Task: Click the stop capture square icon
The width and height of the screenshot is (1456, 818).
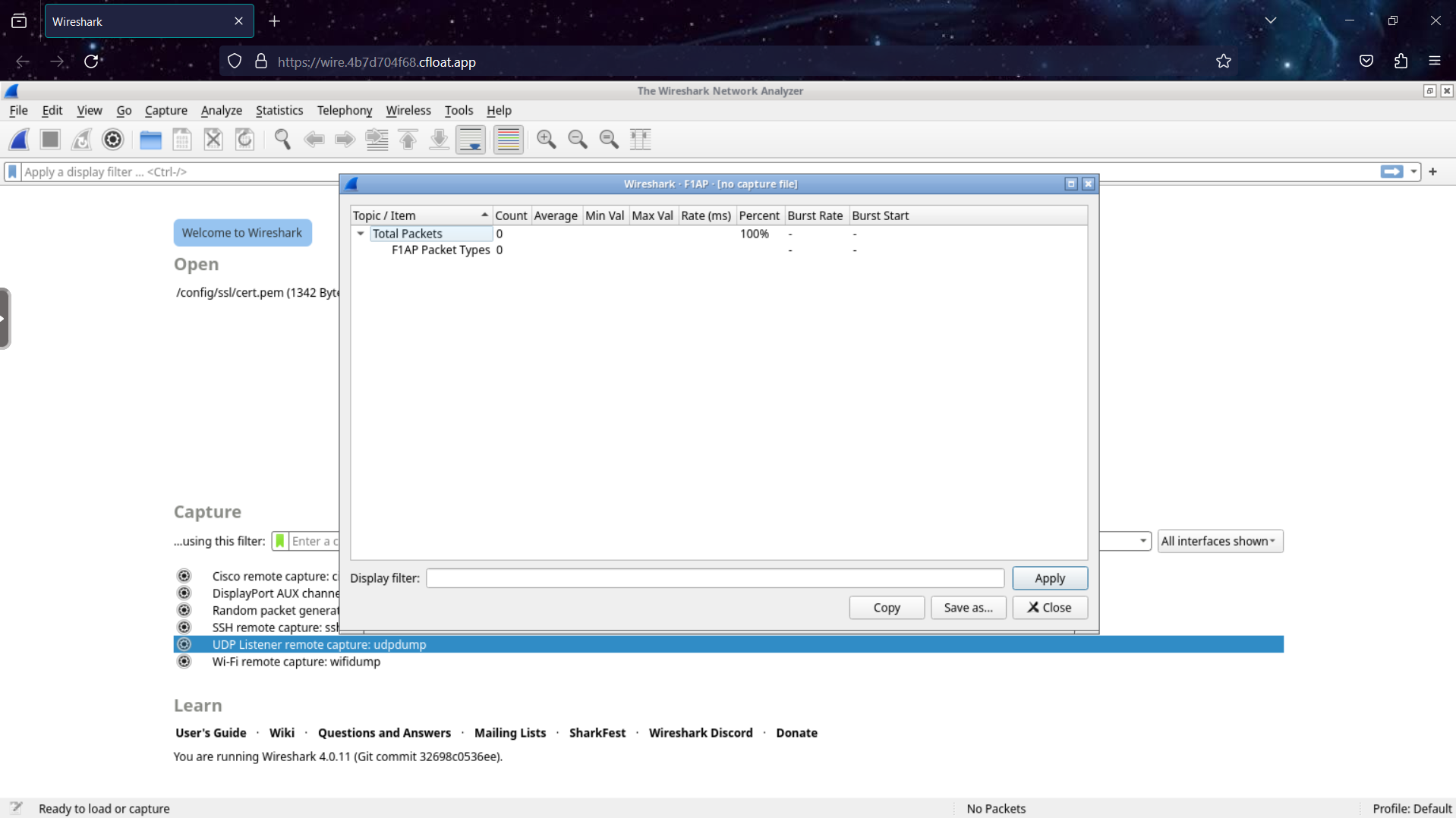Action: pos(50,140)
